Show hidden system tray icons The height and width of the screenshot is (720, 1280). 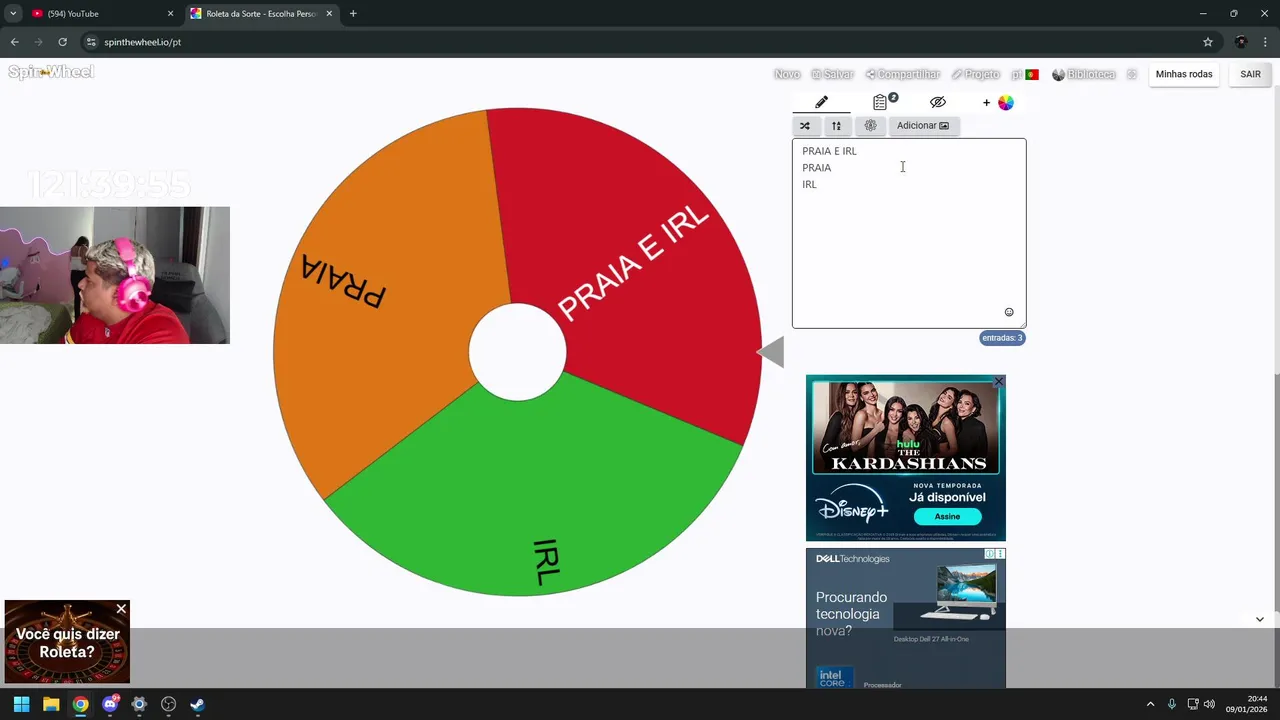(1150, 704)
